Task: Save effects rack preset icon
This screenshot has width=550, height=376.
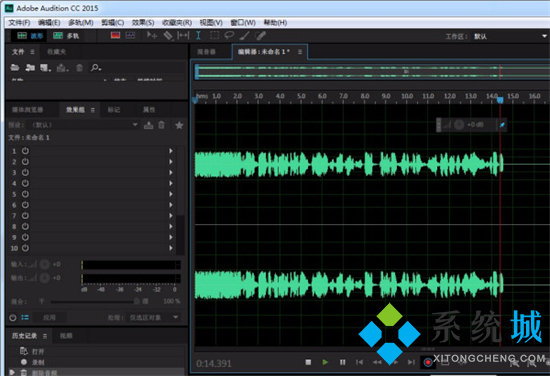Action: tap(148, 125)
